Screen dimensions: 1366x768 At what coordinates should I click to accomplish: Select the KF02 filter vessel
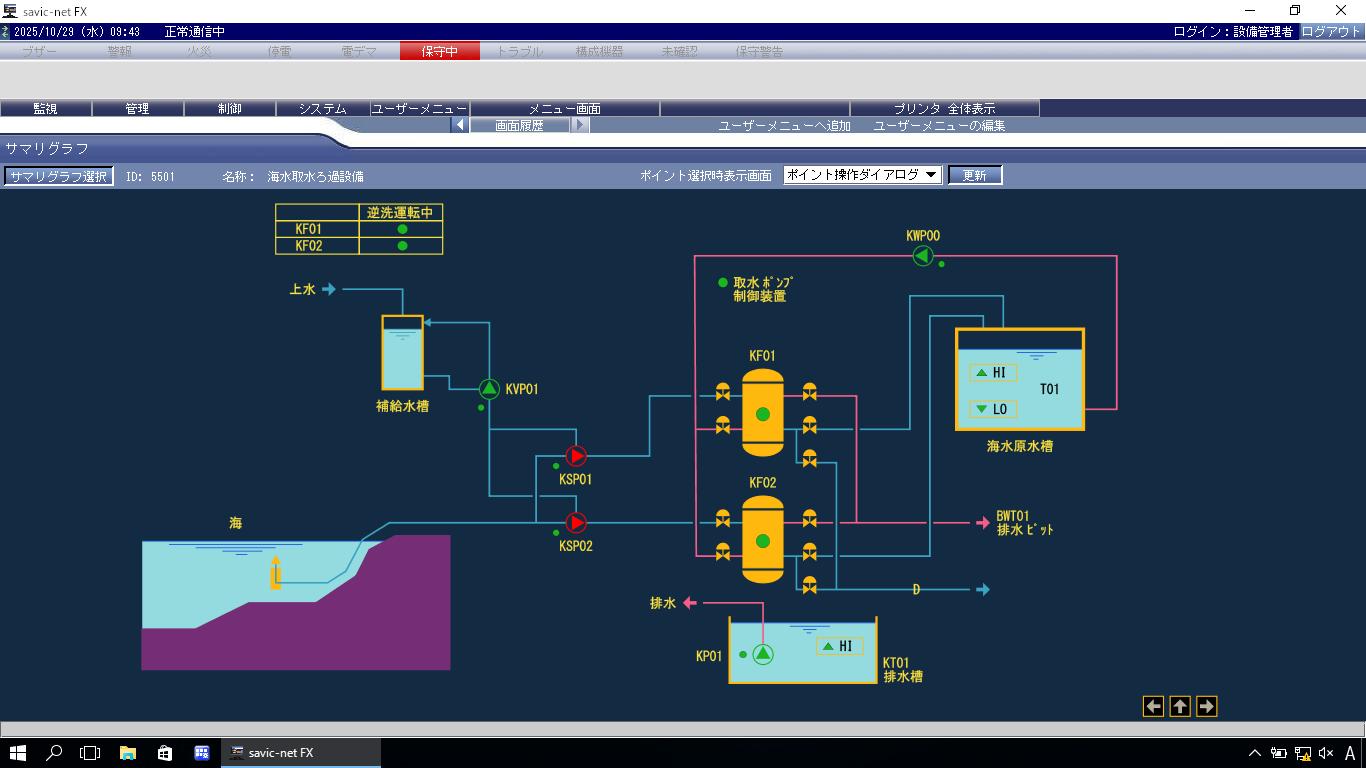(762, 540)
